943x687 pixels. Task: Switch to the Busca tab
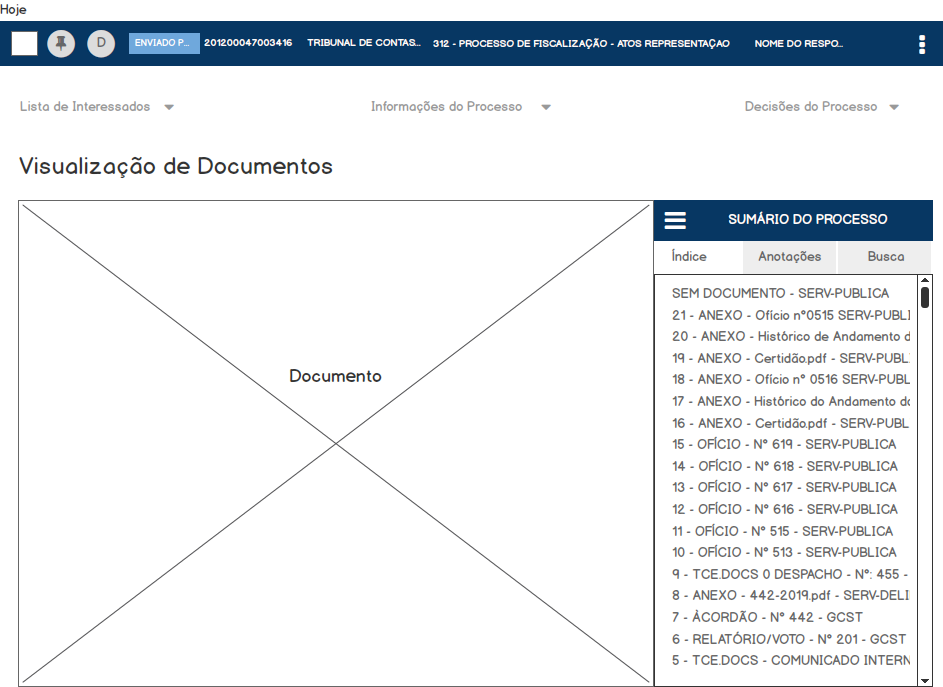(885, 257)
